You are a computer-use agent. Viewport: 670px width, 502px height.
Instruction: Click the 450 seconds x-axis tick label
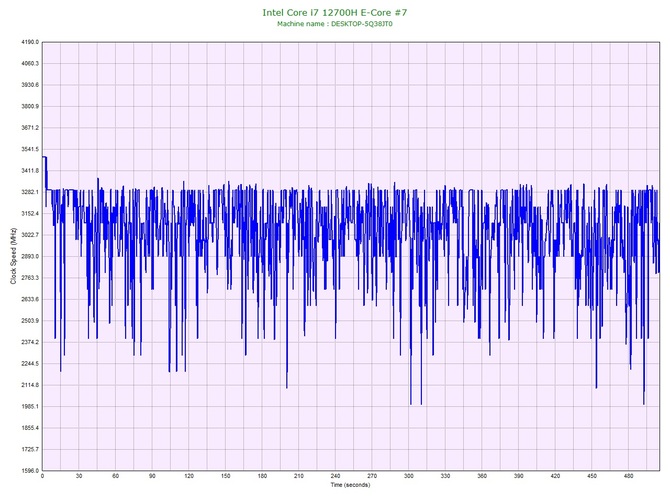pyautogui.click(x=592, y=476)
